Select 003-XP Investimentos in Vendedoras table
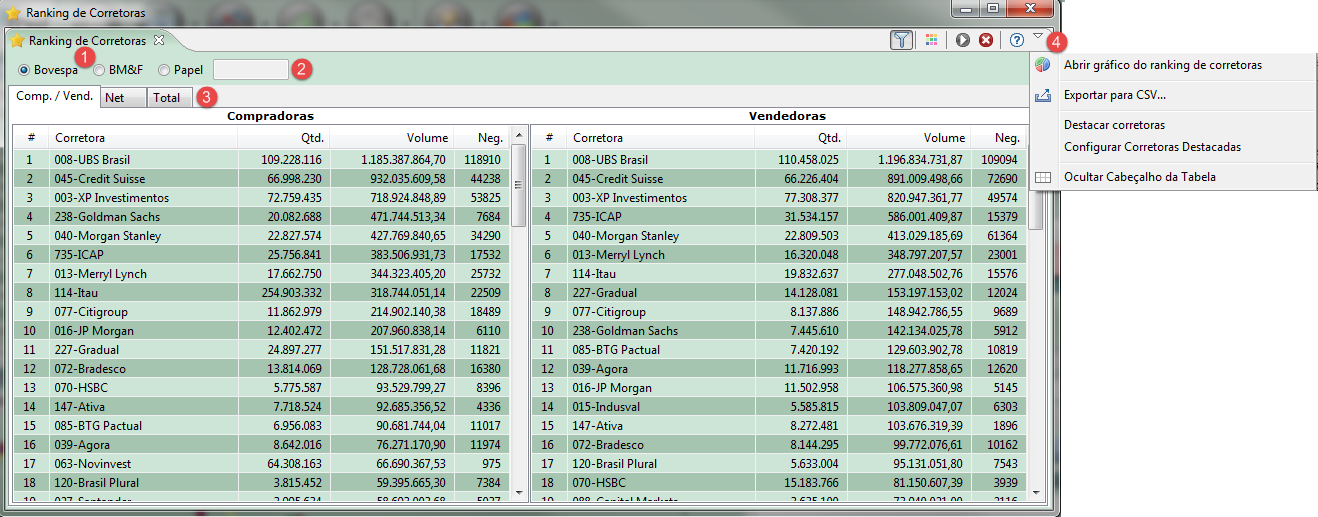Screen dimensions: 1318x517 [779, 197]
